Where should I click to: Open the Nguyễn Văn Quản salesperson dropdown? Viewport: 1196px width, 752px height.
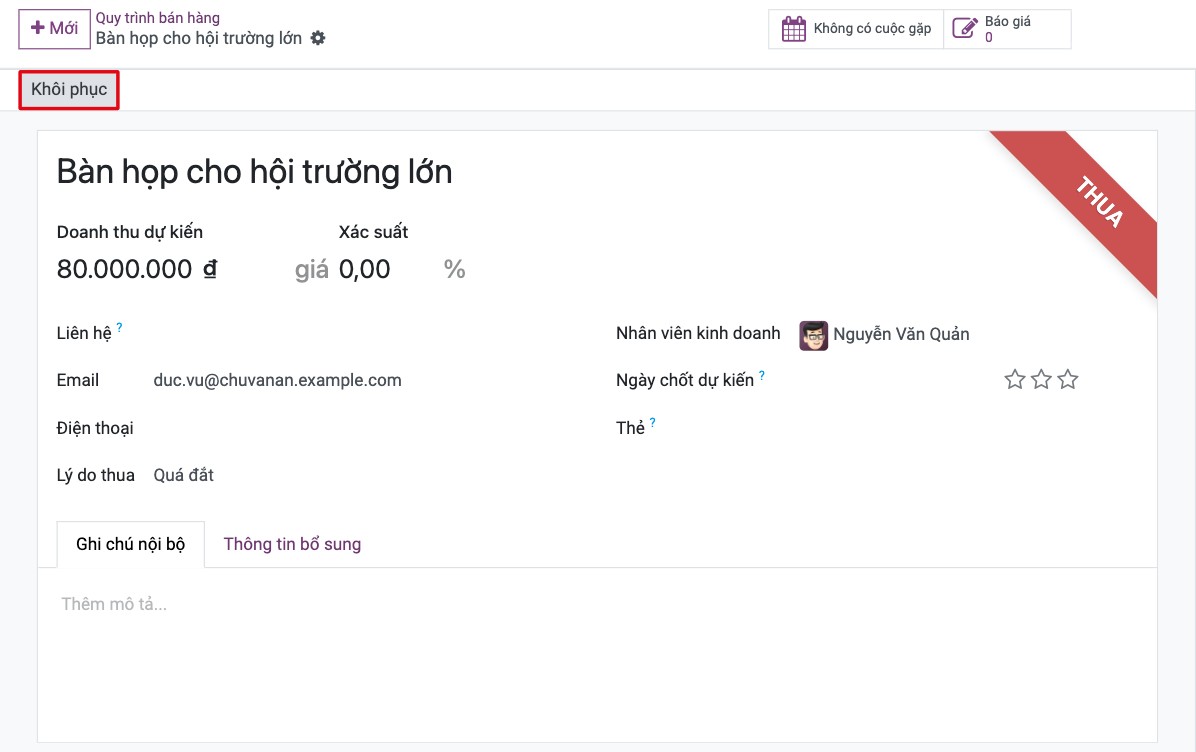901,334
